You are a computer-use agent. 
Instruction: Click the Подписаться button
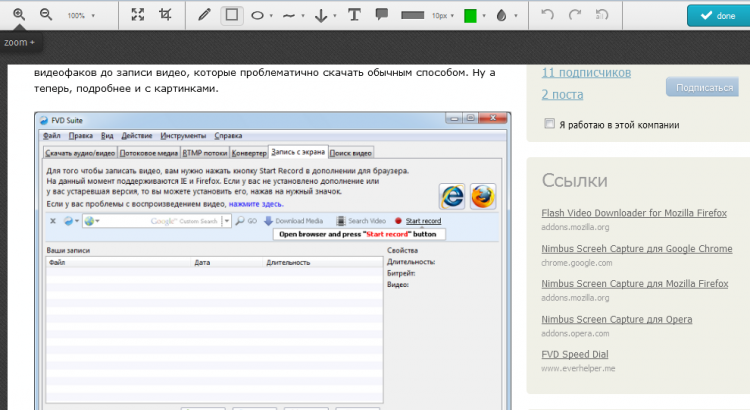point(704,88)
